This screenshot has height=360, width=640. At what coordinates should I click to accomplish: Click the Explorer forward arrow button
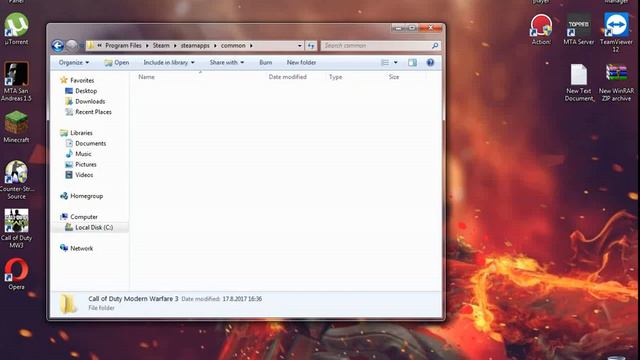tap(72, 45)
